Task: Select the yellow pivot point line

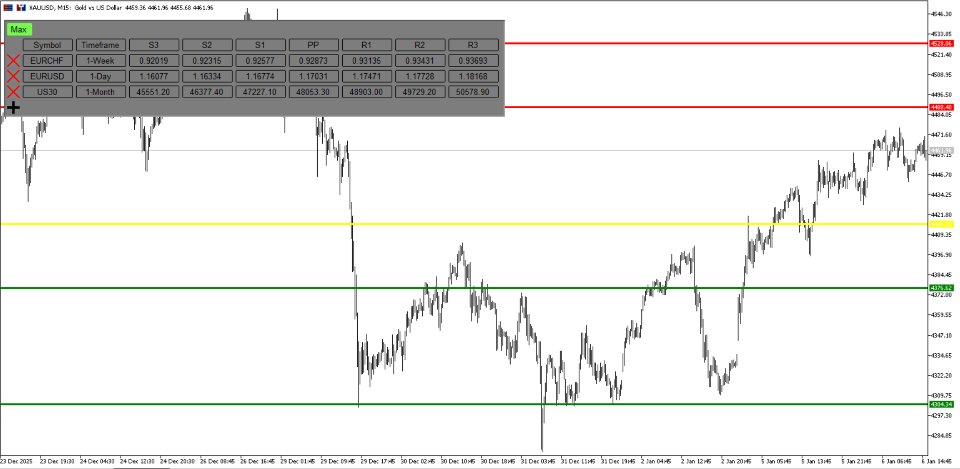Action: pos(464,224)
